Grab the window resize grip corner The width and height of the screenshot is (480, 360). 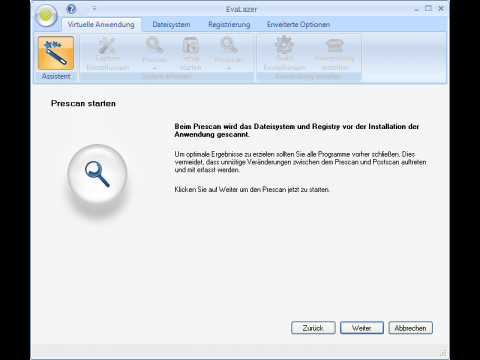click(x=443, y=353)
